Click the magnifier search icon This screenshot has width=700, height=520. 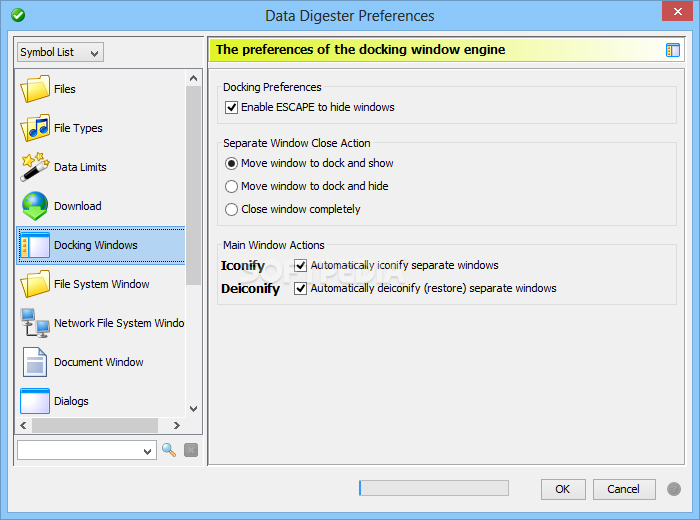tap(169, 450)
